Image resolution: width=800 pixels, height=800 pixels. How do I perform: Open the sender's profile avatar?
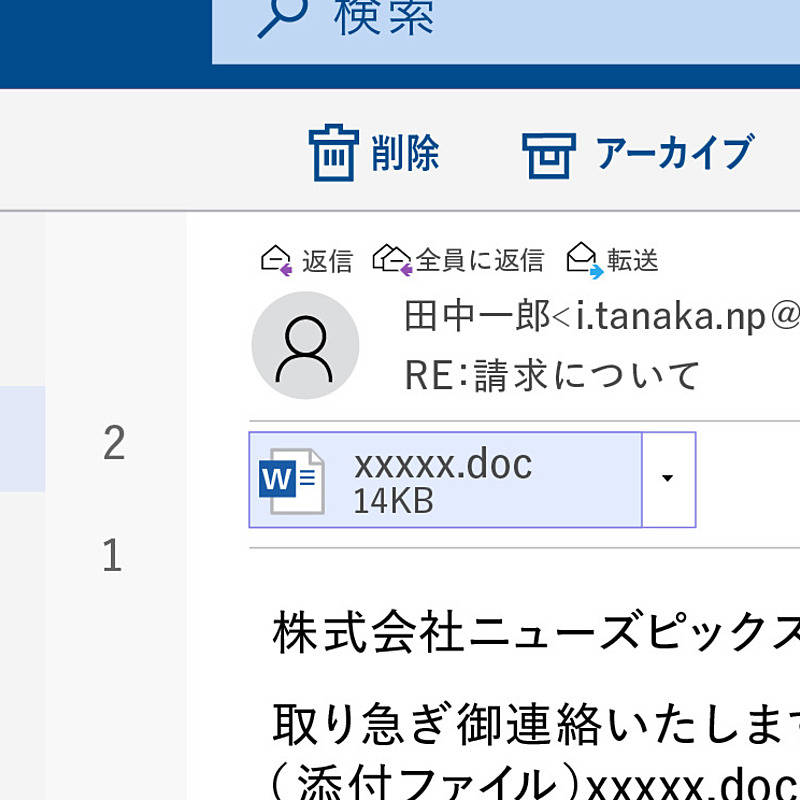click(x=304, y=345)
